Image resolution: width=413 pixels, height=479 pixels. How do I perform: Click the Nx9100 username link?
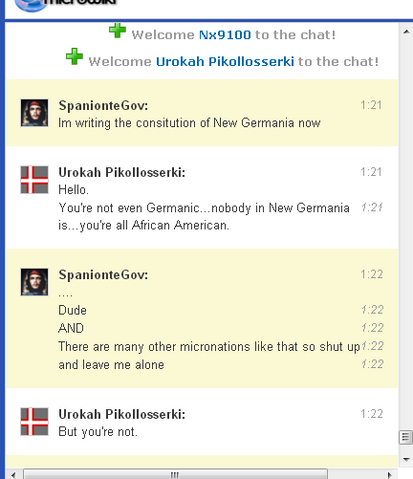(225, 35)
